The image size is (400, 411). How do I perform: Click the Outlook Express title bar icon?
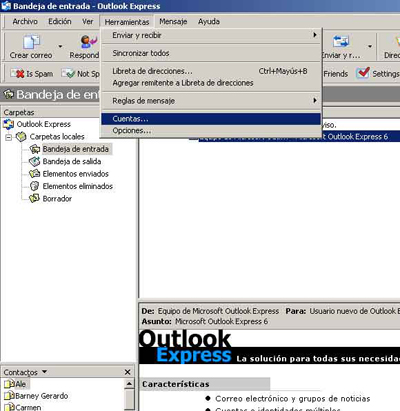point(6,6)
